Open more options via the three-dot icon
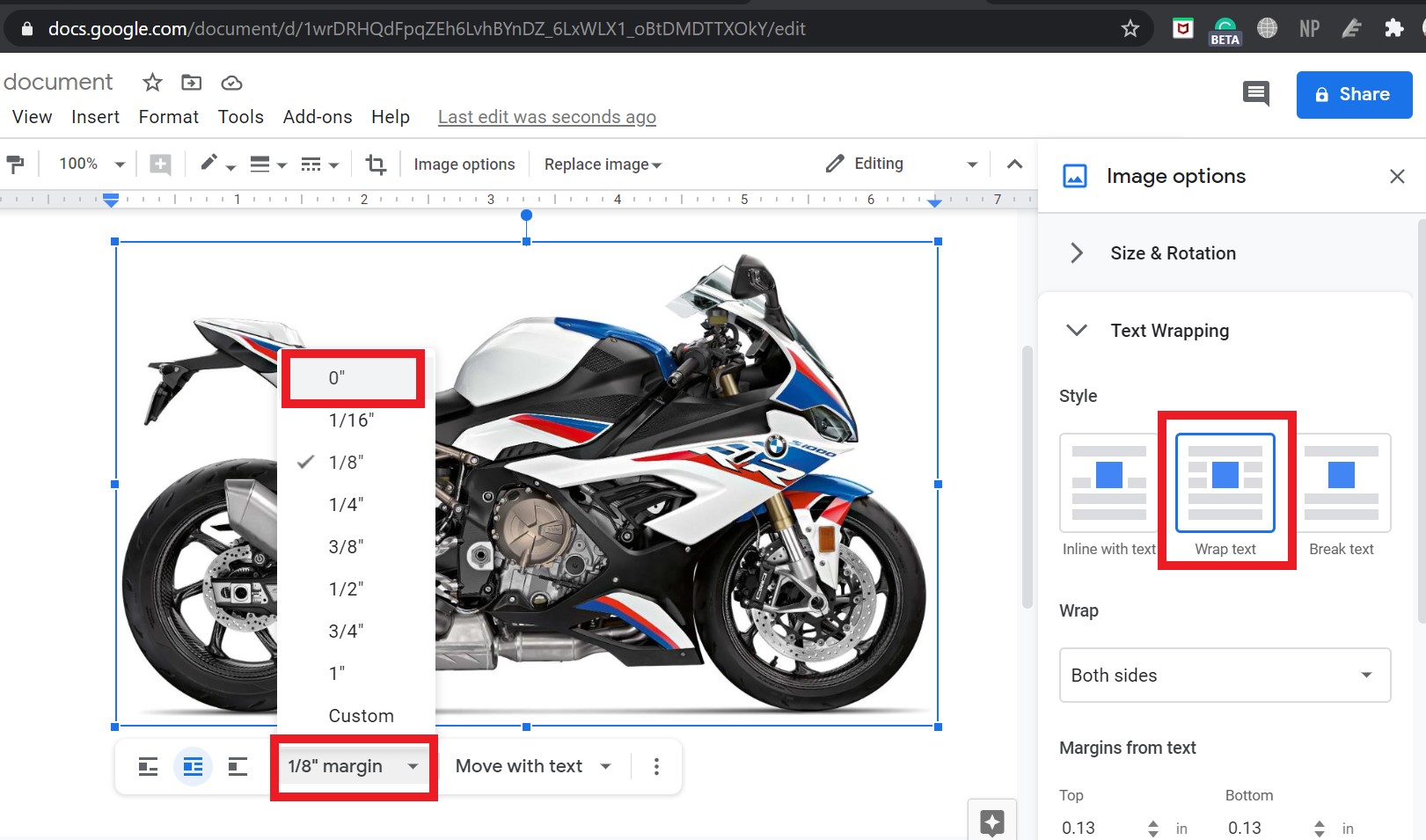 pos(655,766)
